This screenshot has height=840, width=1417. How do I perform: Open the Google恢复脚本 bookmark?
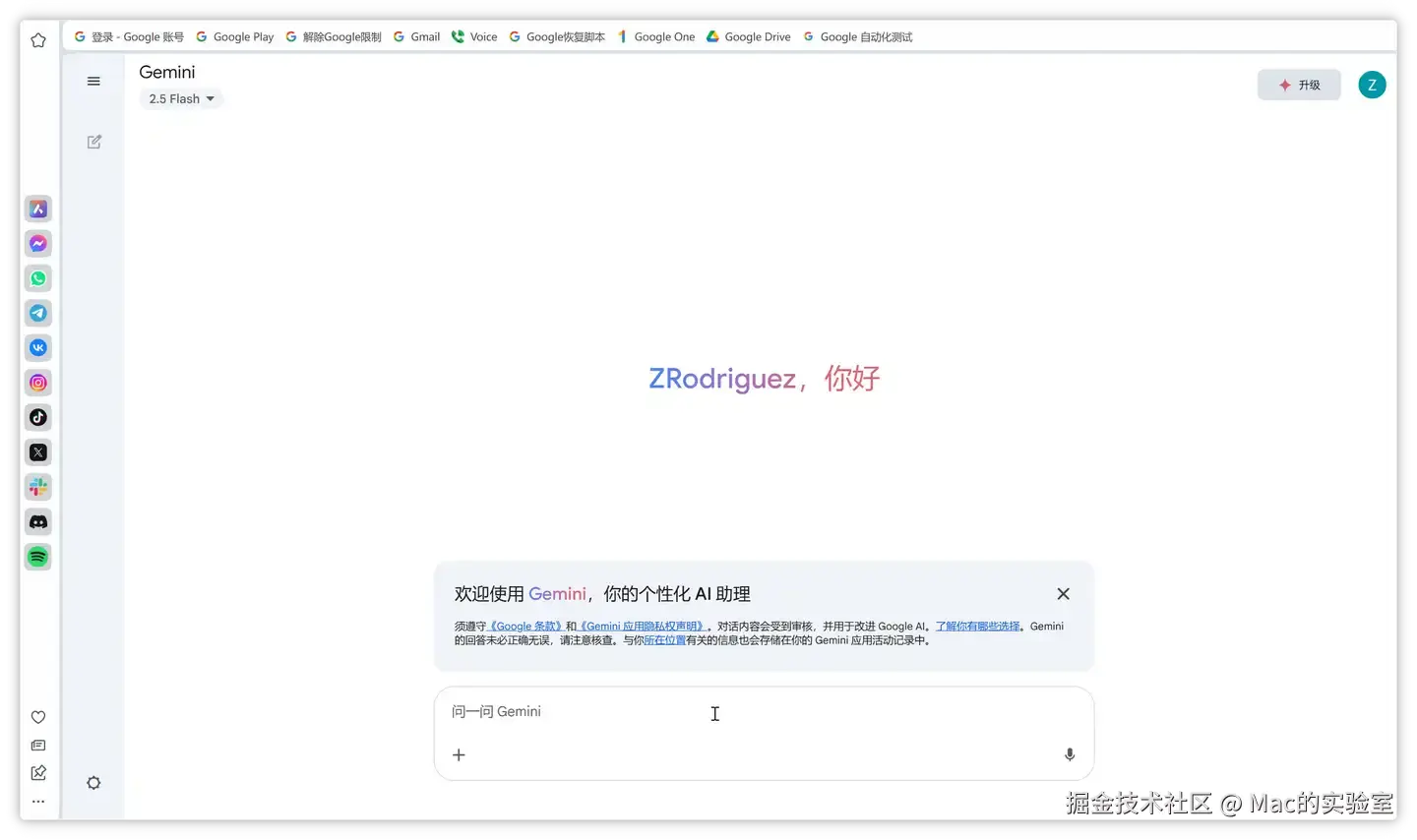click(557, 36)
